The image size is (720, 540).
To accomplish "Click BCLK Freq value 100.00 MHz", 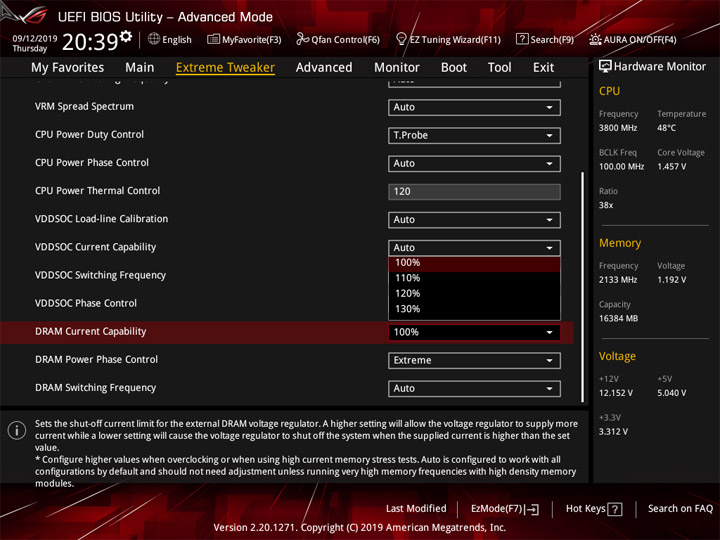I will click(x=621, y=167).
